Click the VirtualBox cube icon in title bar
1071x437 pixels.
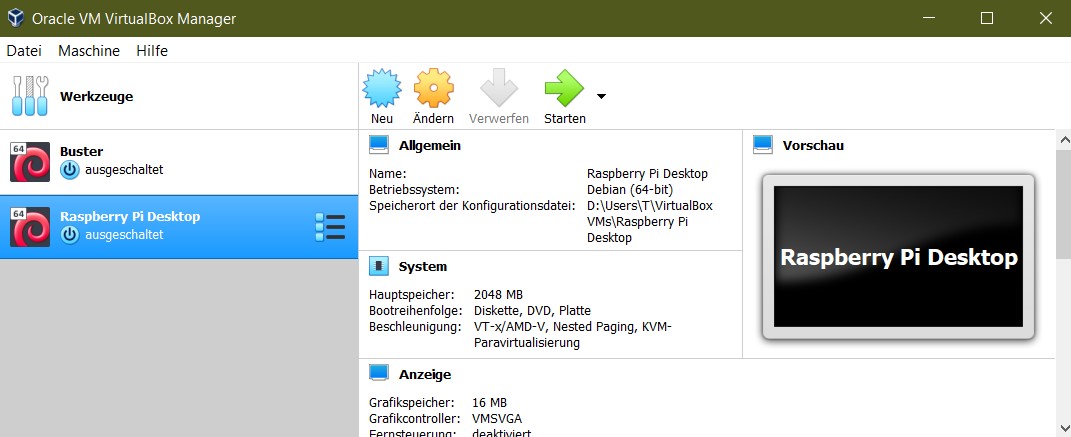pyautogui.click(x=15, y=18)
